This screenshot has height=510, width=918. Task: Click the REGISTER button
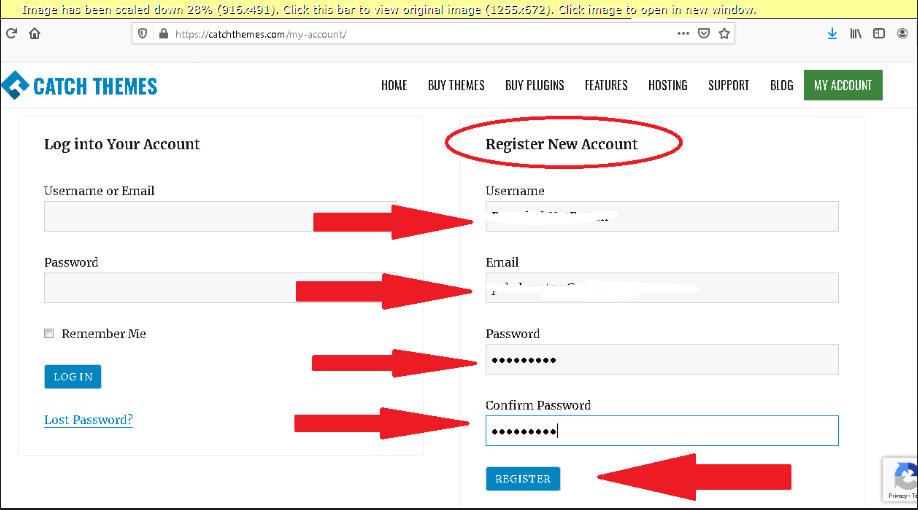point(523,478)
